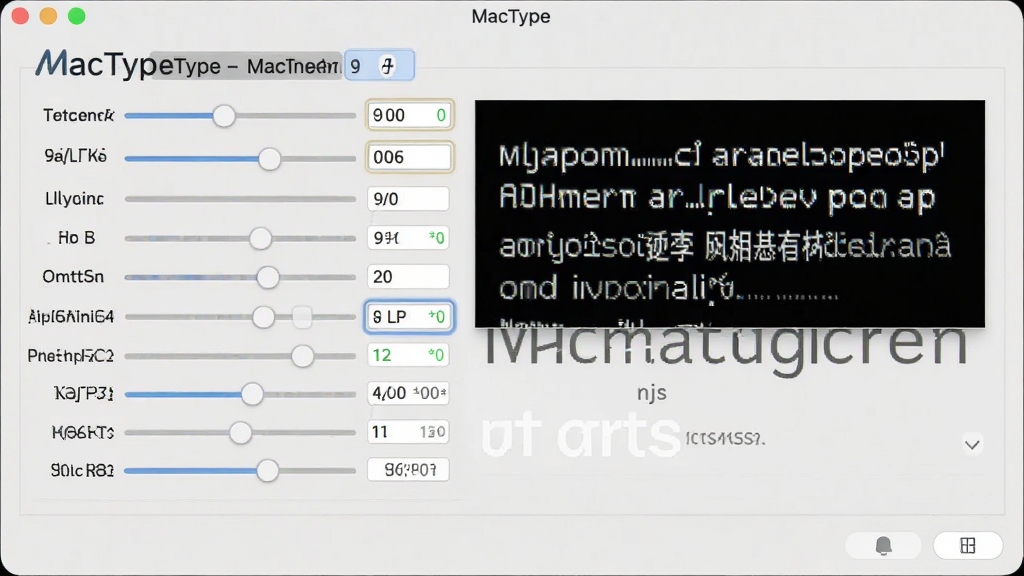This screenshot has width=1024, height=576.
Task: Click the black font preview panel
Action: 729,214
